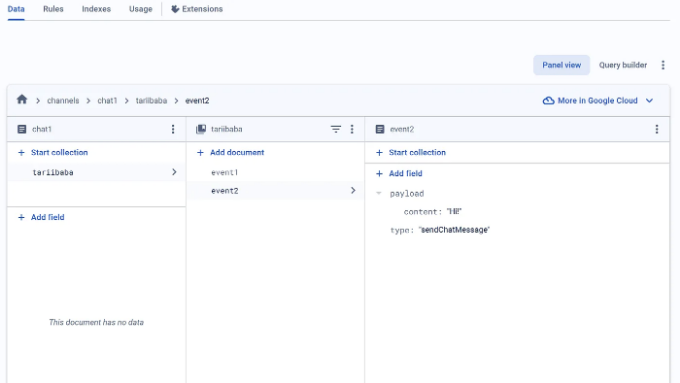Viewport: 680px width, 383px height.
Task: Click the type field sendChatMessage value
Action: (x=454, y=230)
